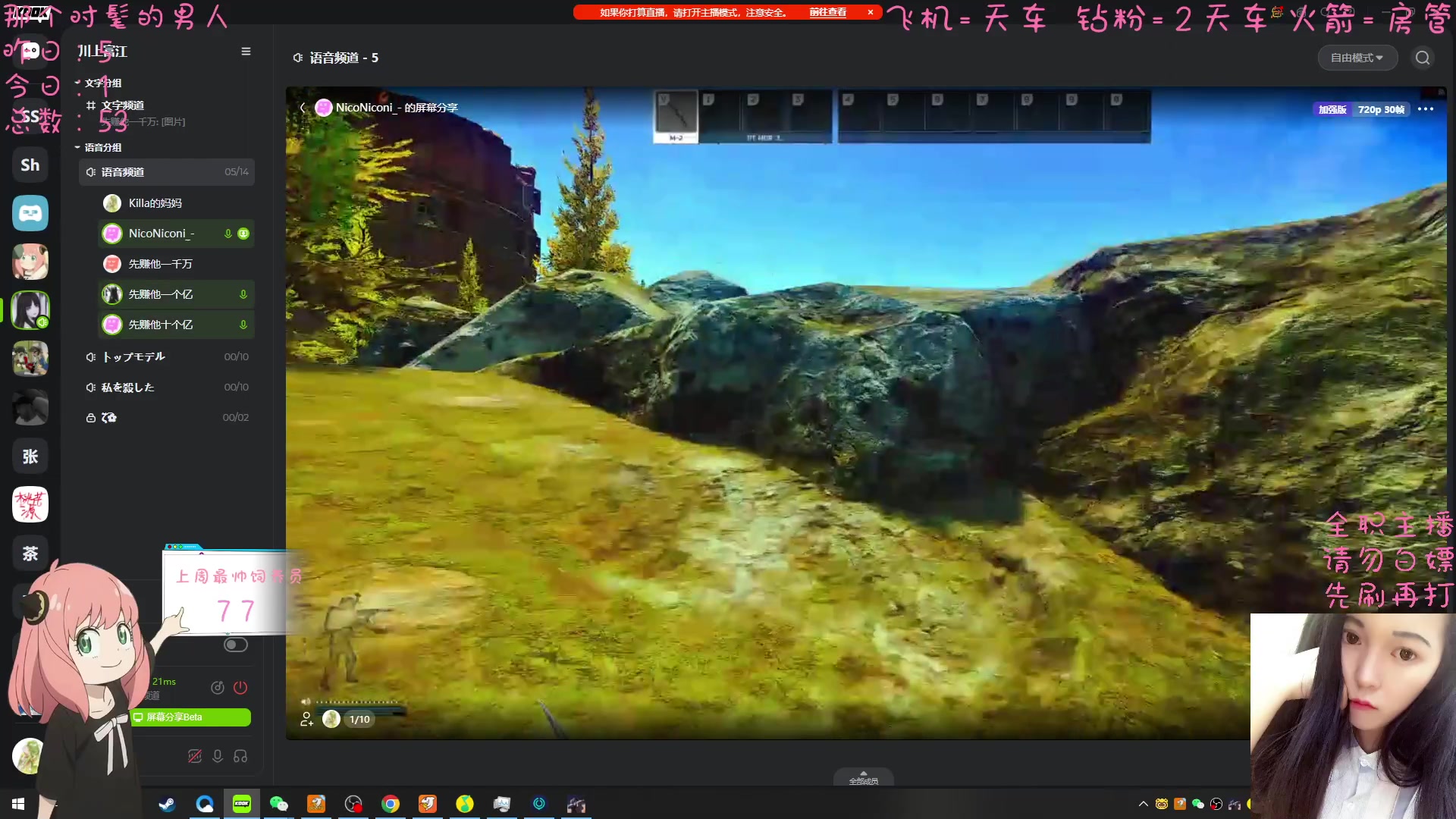
Task: Deafen with the headphones icon
Action: pos(240,756)
